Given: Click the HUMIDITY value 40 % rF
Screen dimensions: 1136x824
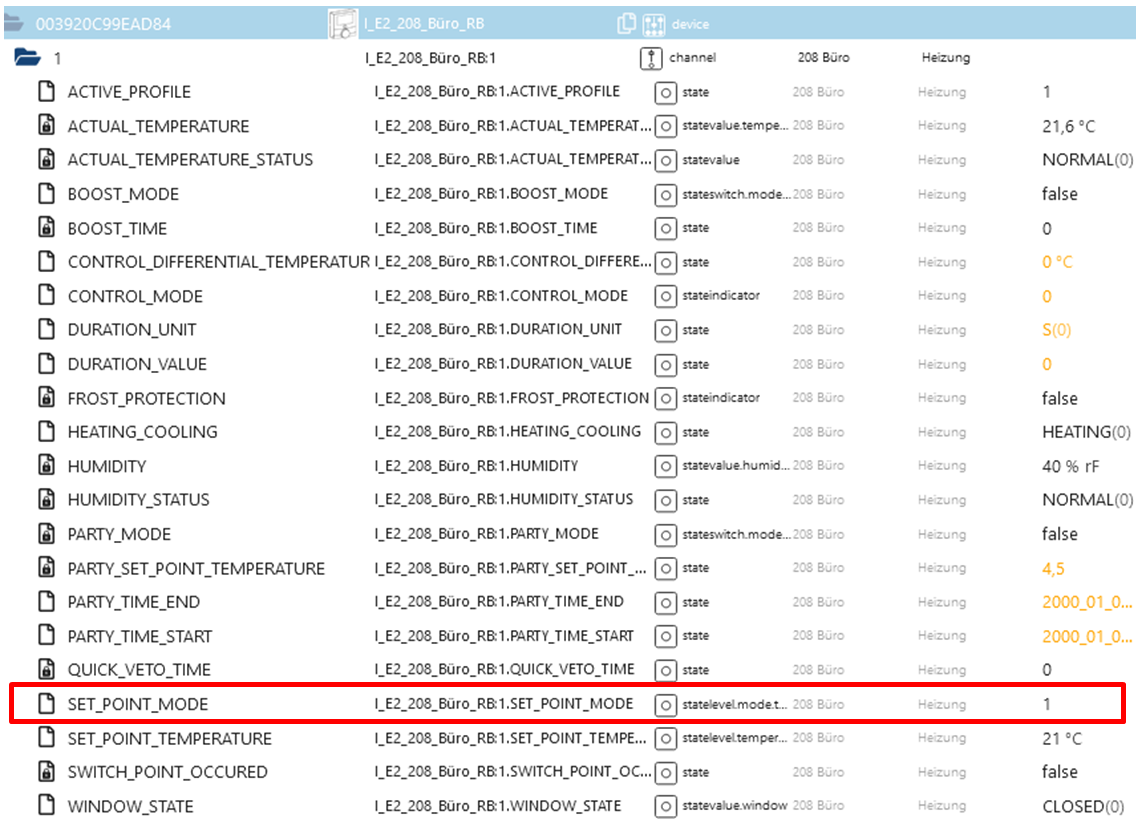Looking at the screenshot, I should point(1071,467).
